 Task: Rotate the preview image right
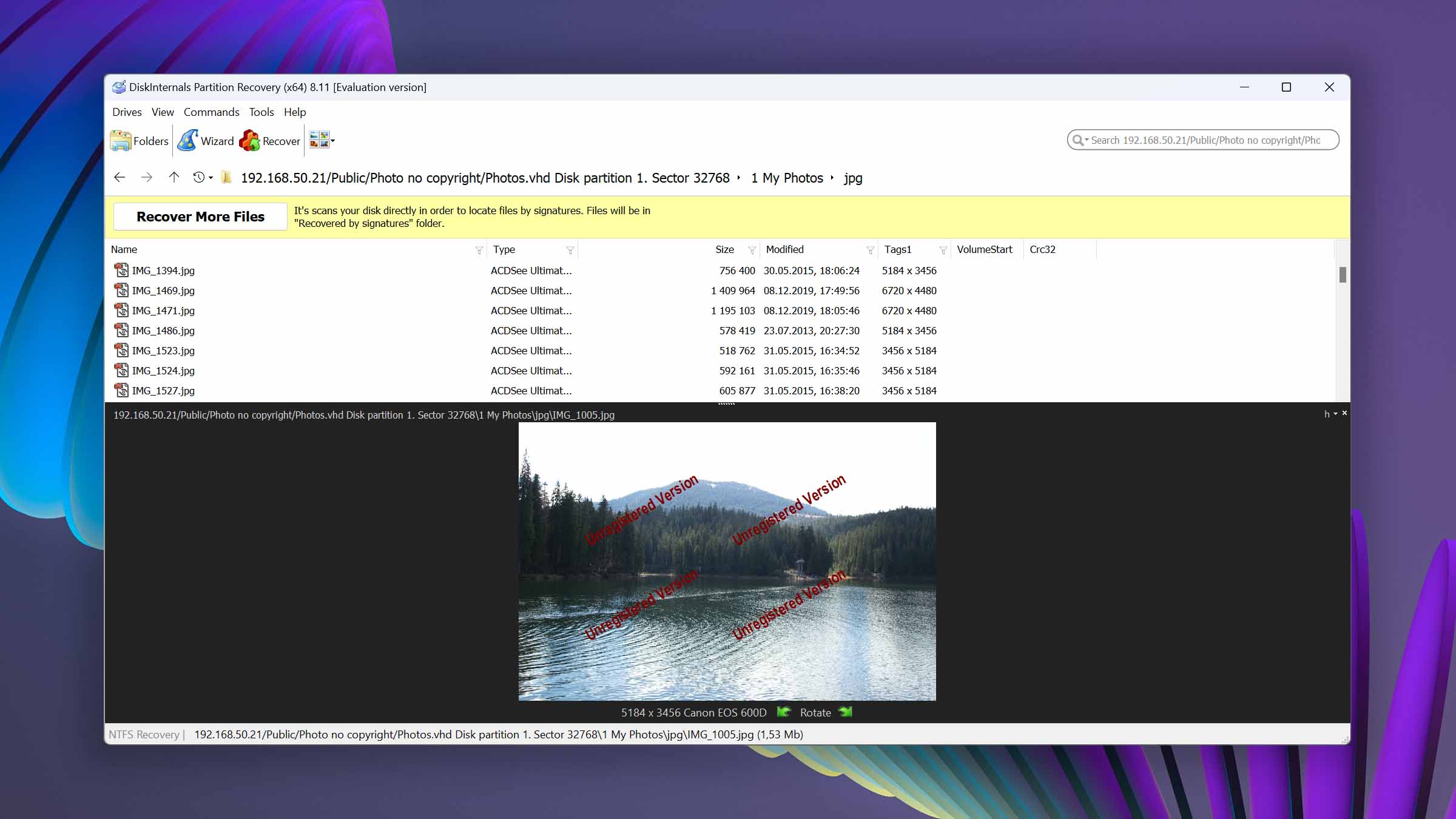click(845, 712)
